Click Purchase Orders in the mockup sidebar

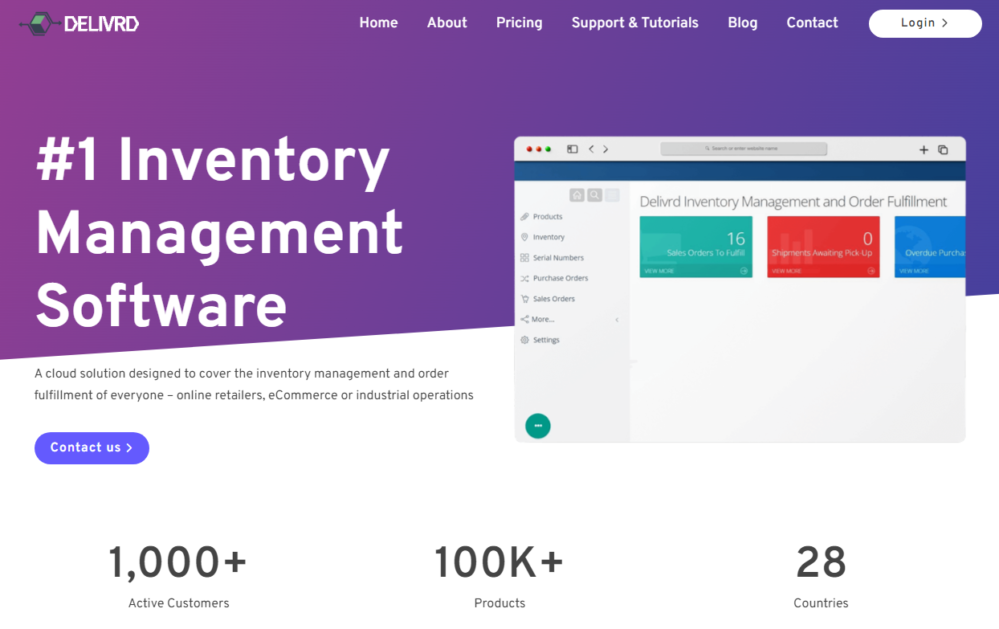tap(554, 278)
